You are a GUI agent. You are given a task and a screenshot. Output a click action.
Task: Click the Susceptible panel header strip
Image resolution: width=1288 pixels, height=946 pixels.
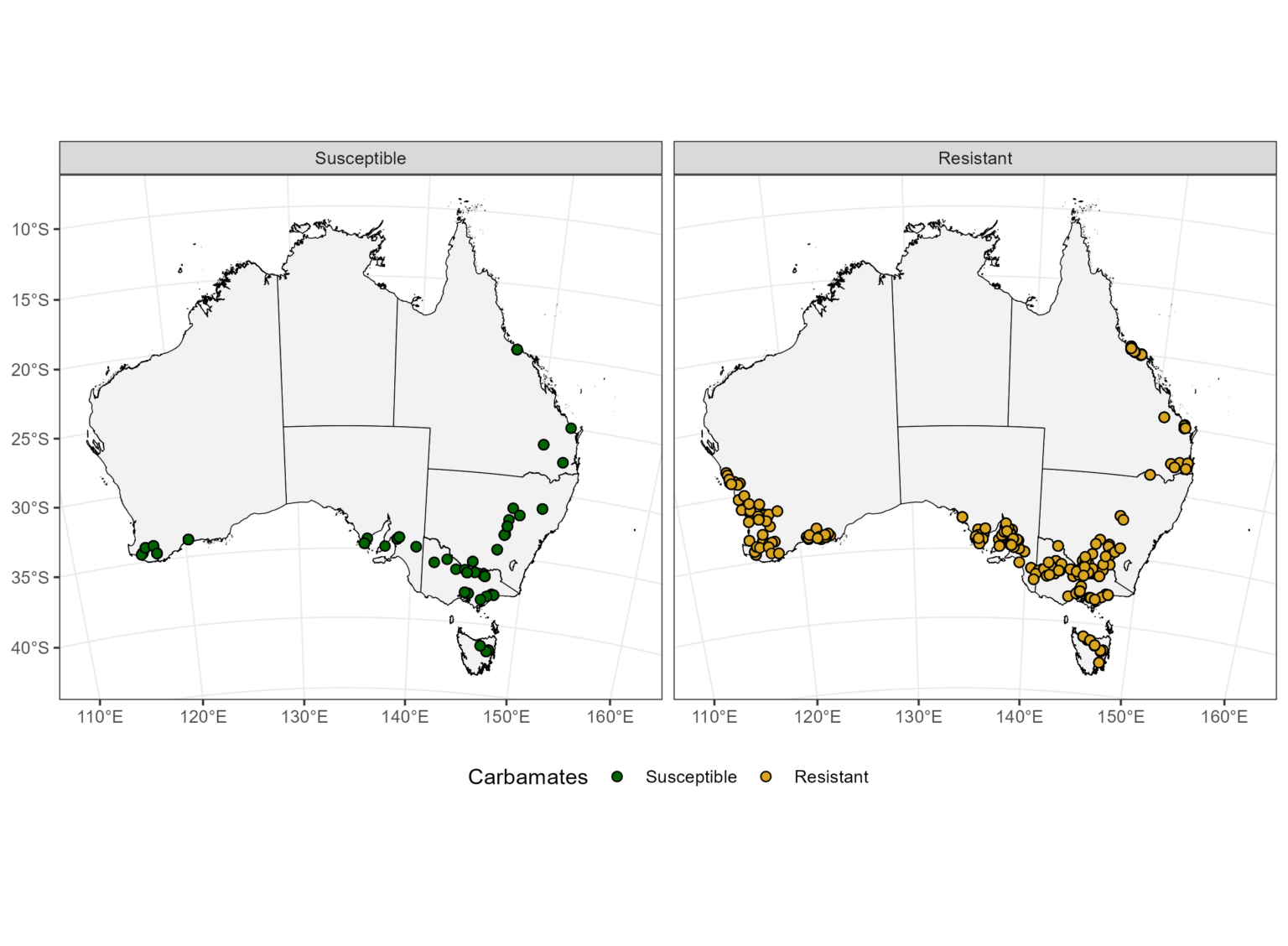(361, 159)
